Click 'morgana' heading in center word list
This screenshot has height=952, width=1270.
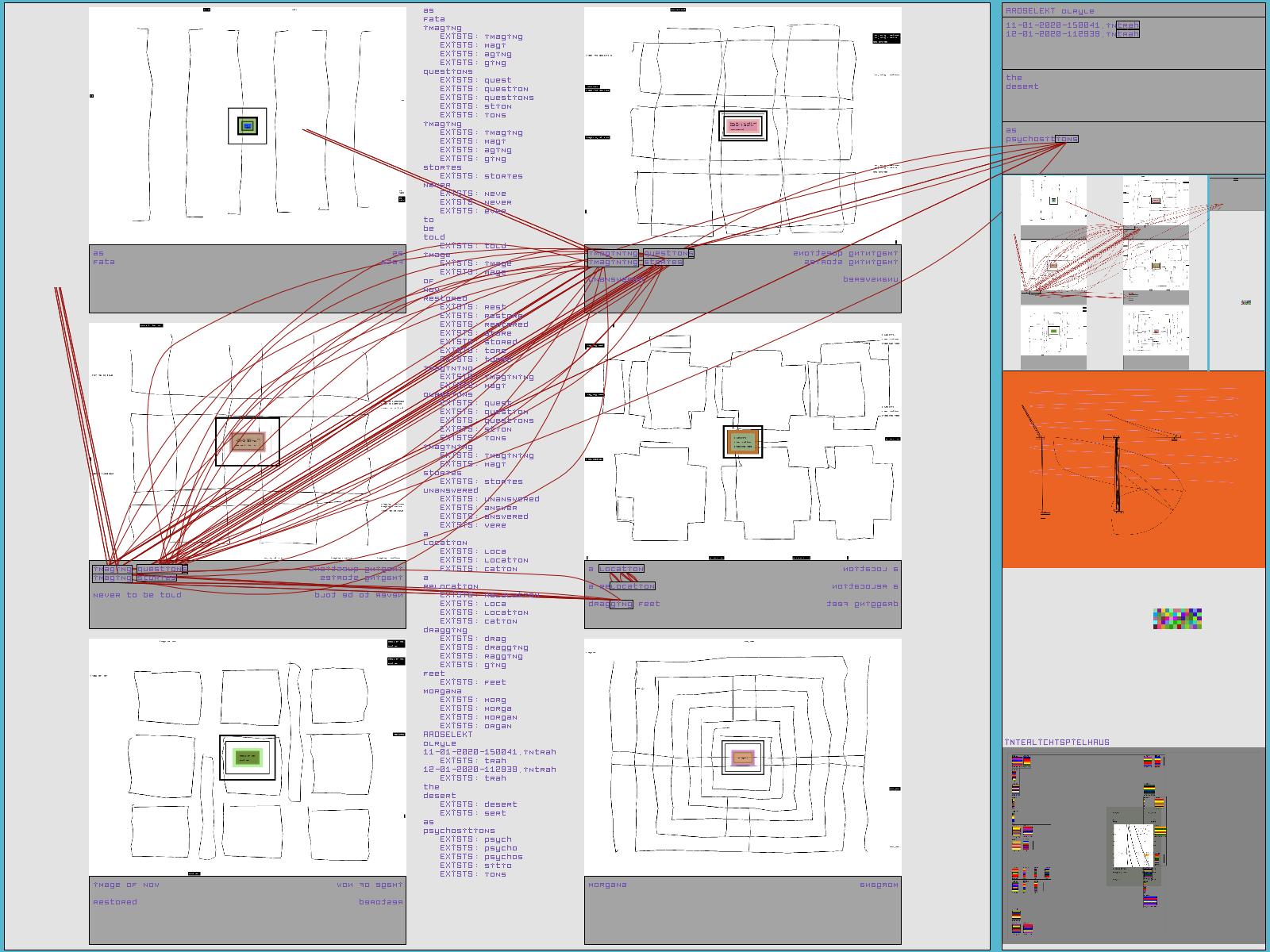click(442, 691)
